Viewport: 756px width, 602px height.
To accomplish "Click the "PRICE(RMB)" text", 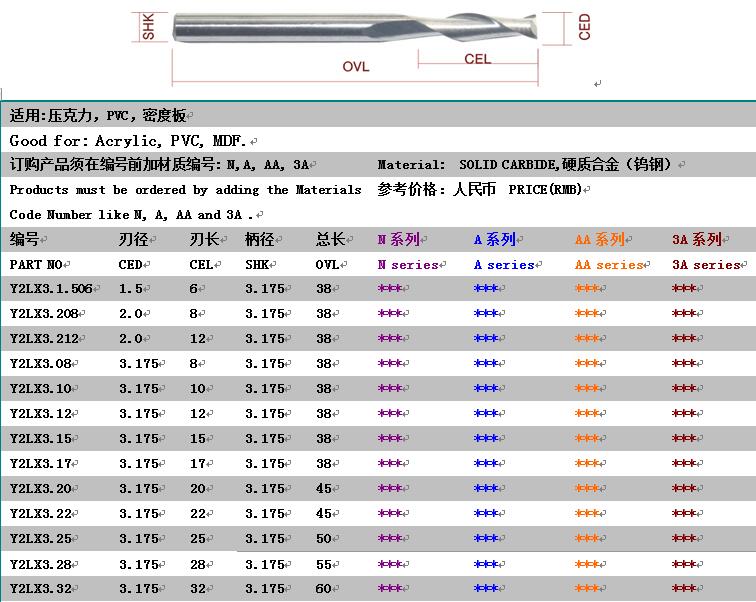I will (x=545, y=189).
